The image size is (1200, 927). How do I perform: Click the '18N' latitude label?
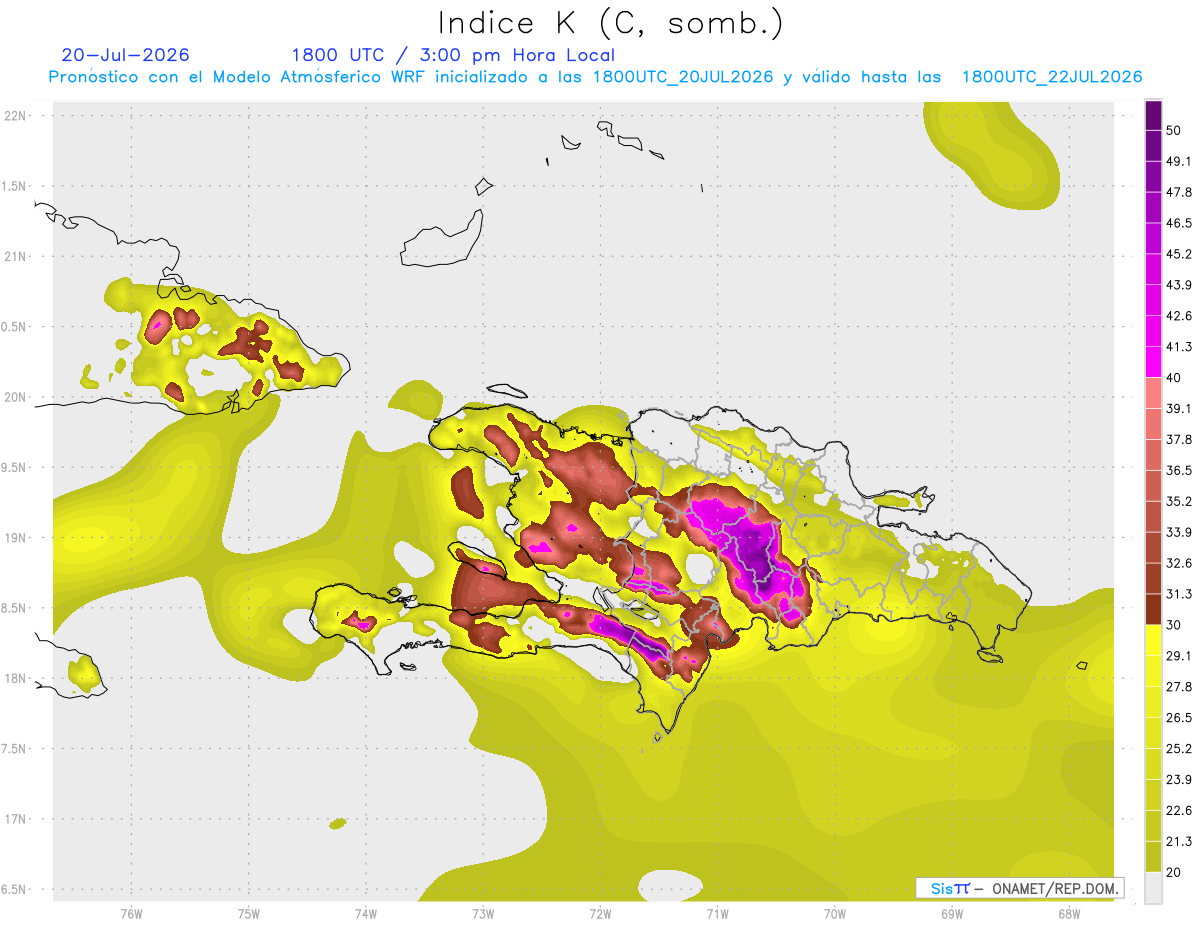16,678
